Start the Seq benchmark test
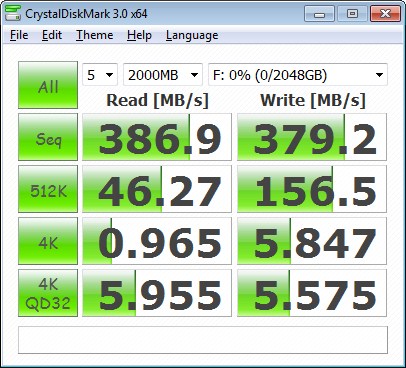 coord(48,137)
